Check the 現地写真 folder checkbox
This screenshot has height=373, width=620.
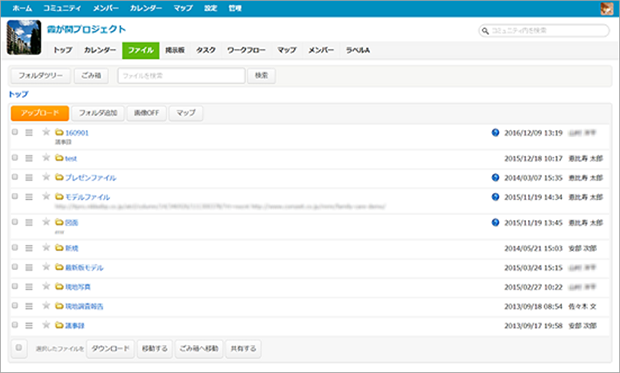(15, 286)
